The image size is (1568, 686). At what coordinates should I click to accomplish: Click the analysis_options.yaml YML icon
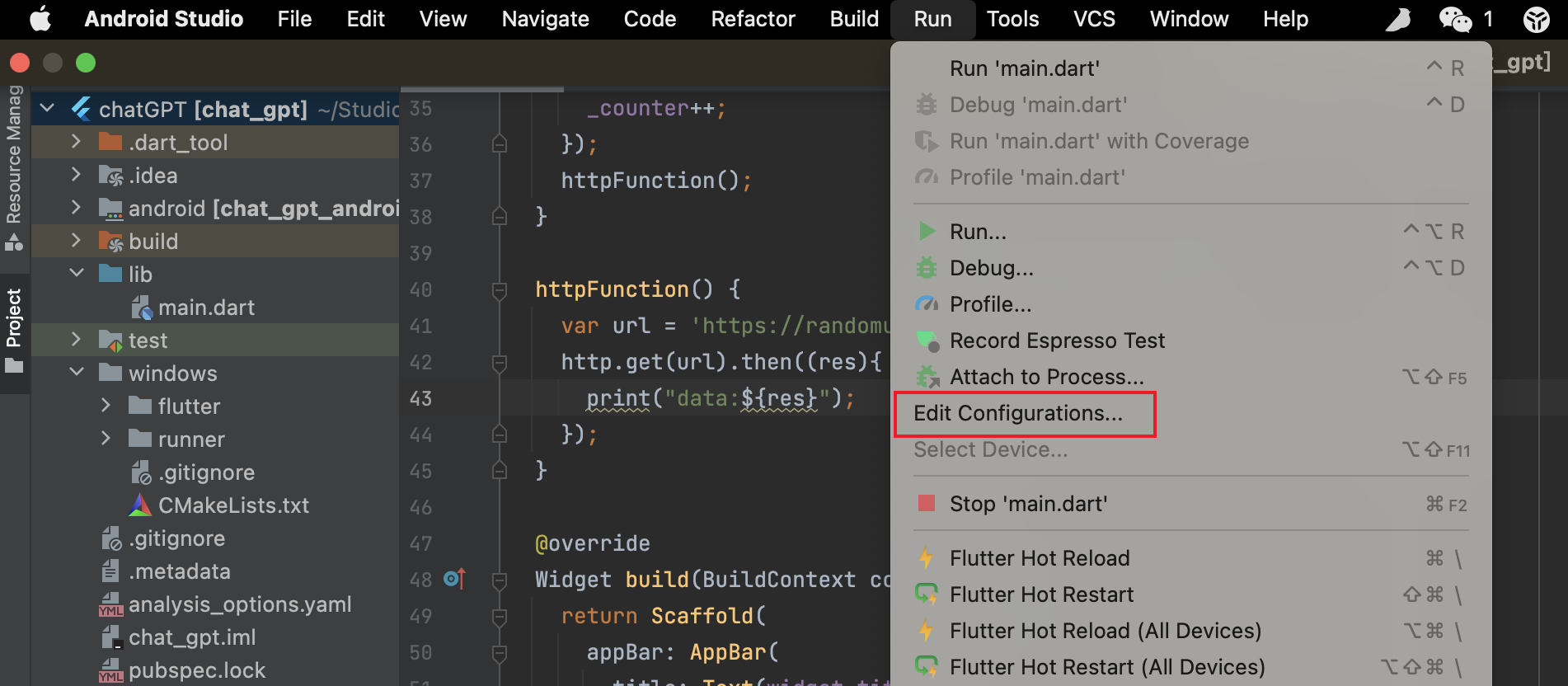click(x=110, y=604)
